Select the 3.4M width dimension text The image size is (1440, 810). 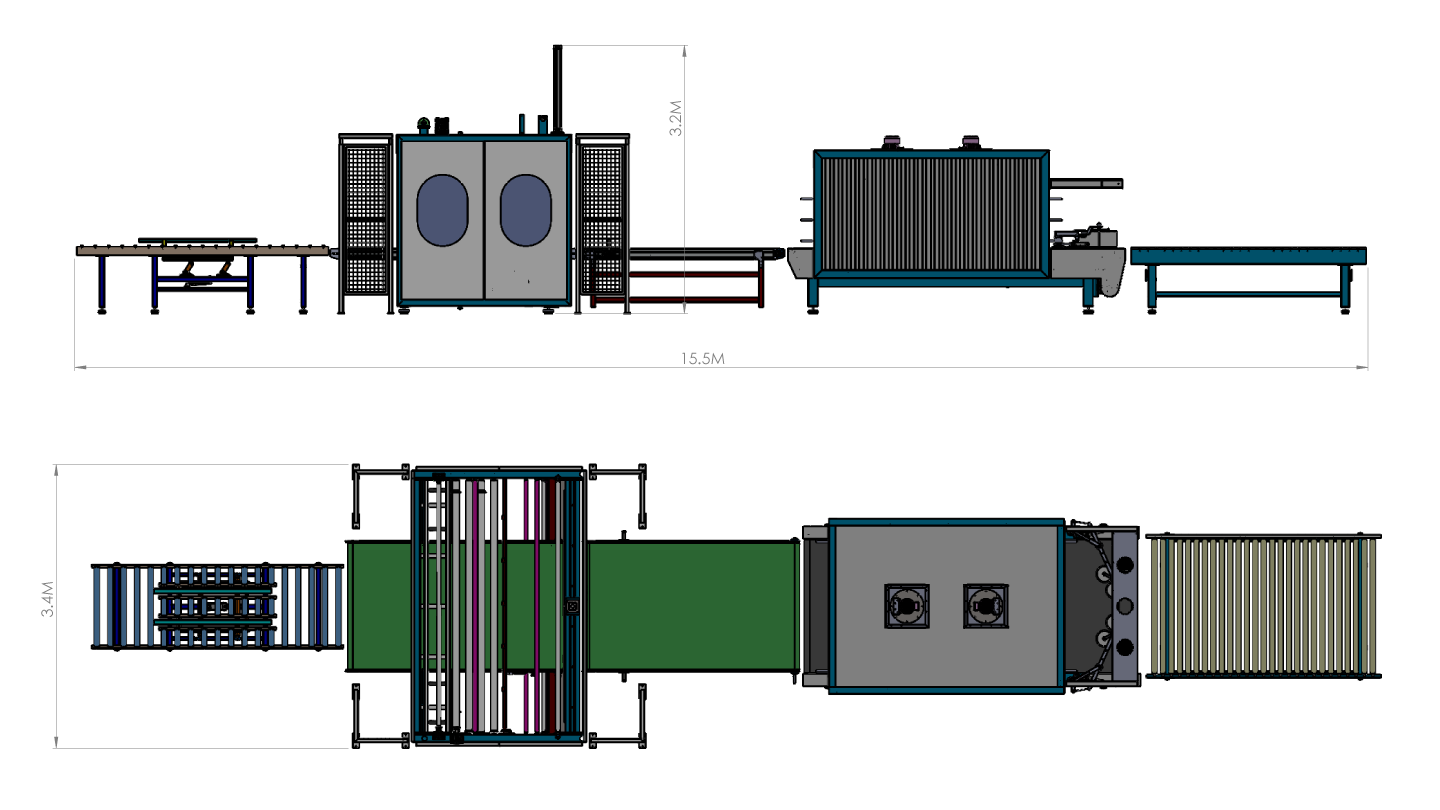tap(48, 605)
